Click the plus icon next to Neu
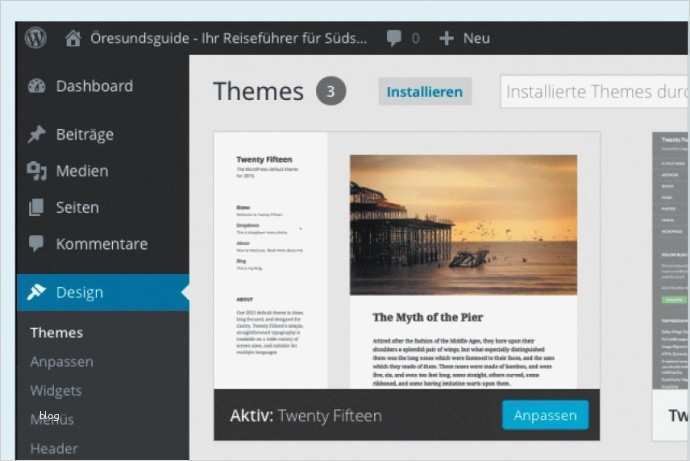Image resolution: width=690 pixels, height=461 pixels. tap(446, 38)
